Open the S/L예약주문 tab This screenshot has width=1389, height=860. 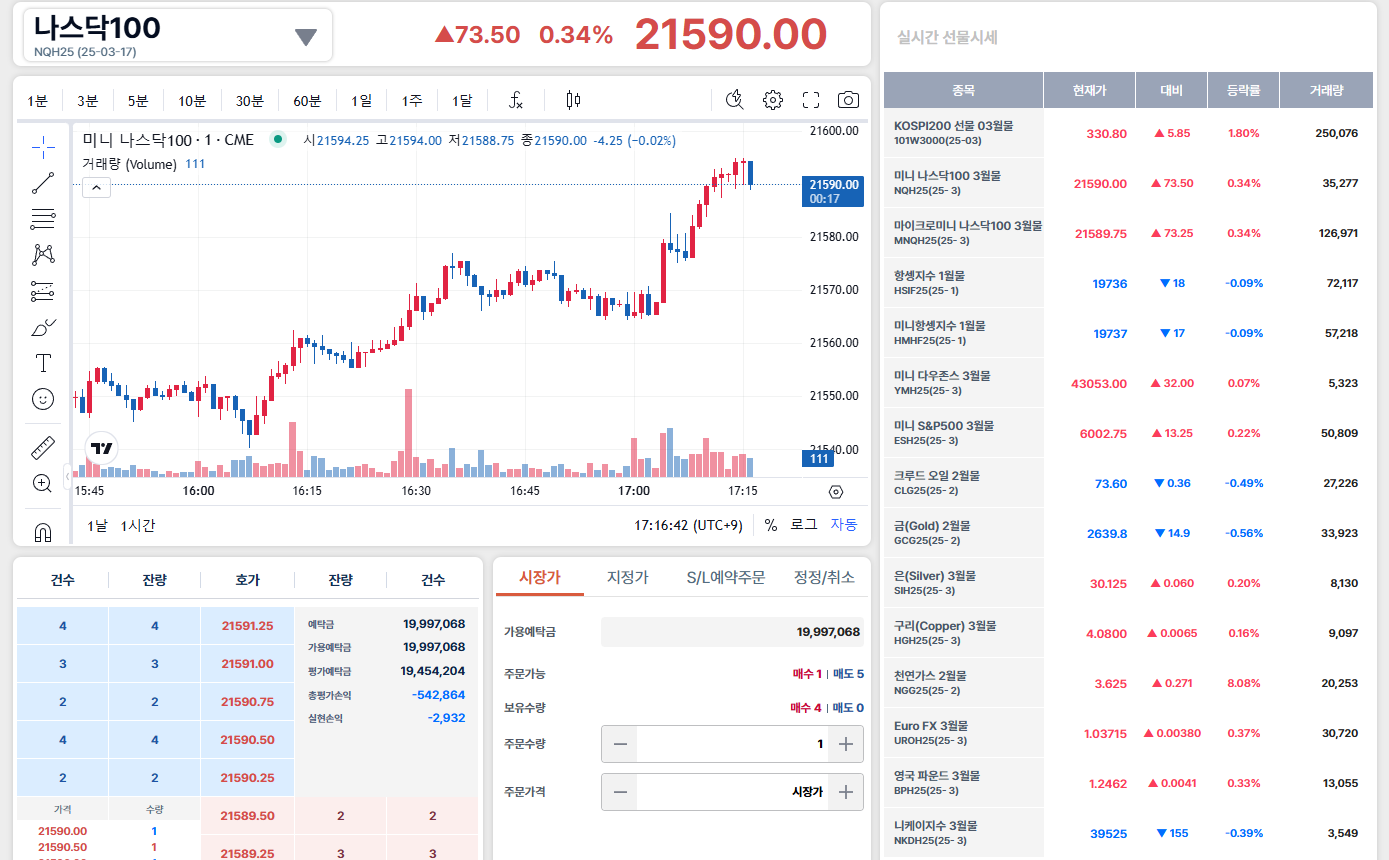[725, 578]
